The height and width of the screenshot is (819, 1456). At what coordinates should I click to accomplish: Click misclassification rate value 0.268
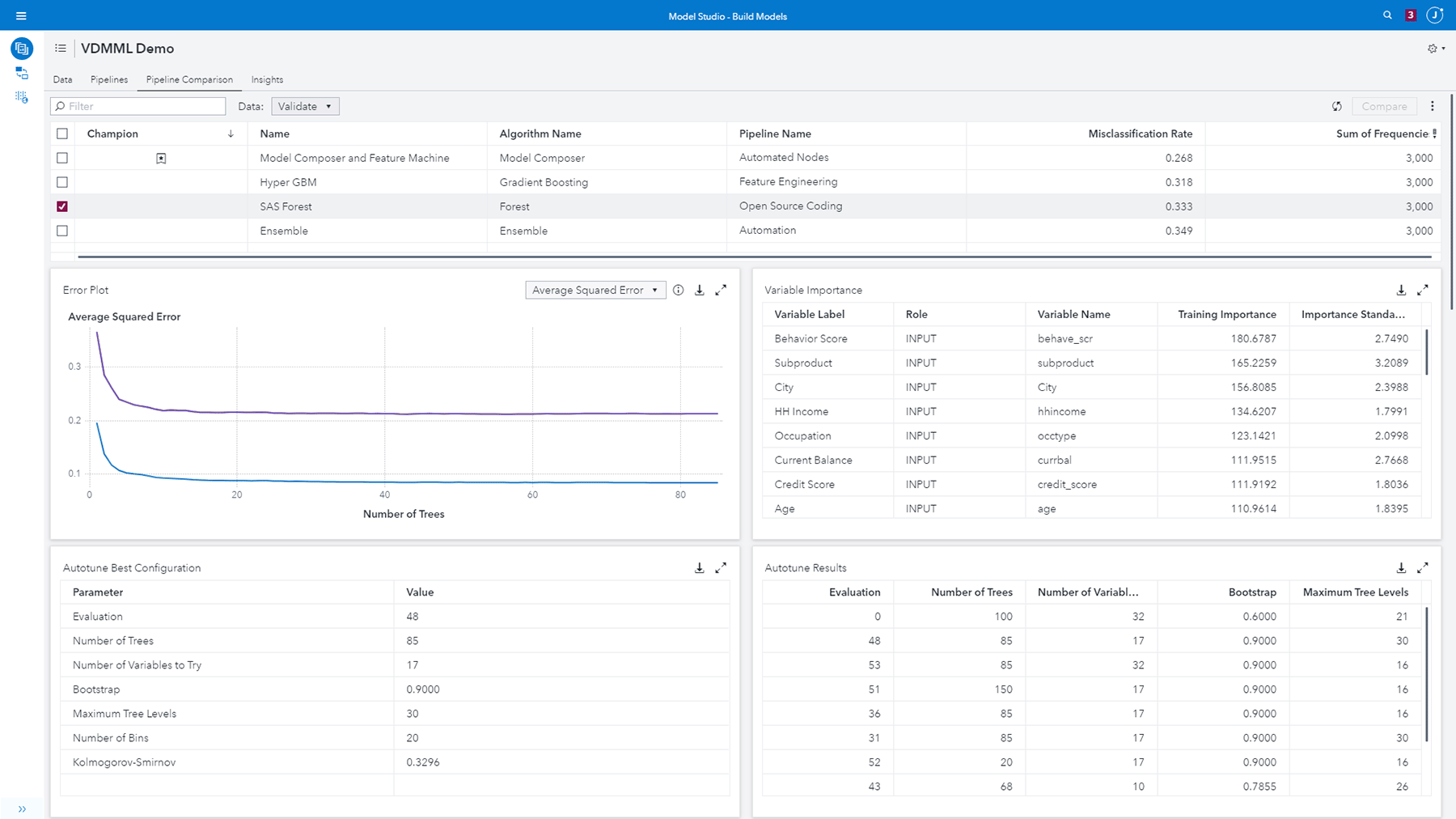pos(1179,158)
